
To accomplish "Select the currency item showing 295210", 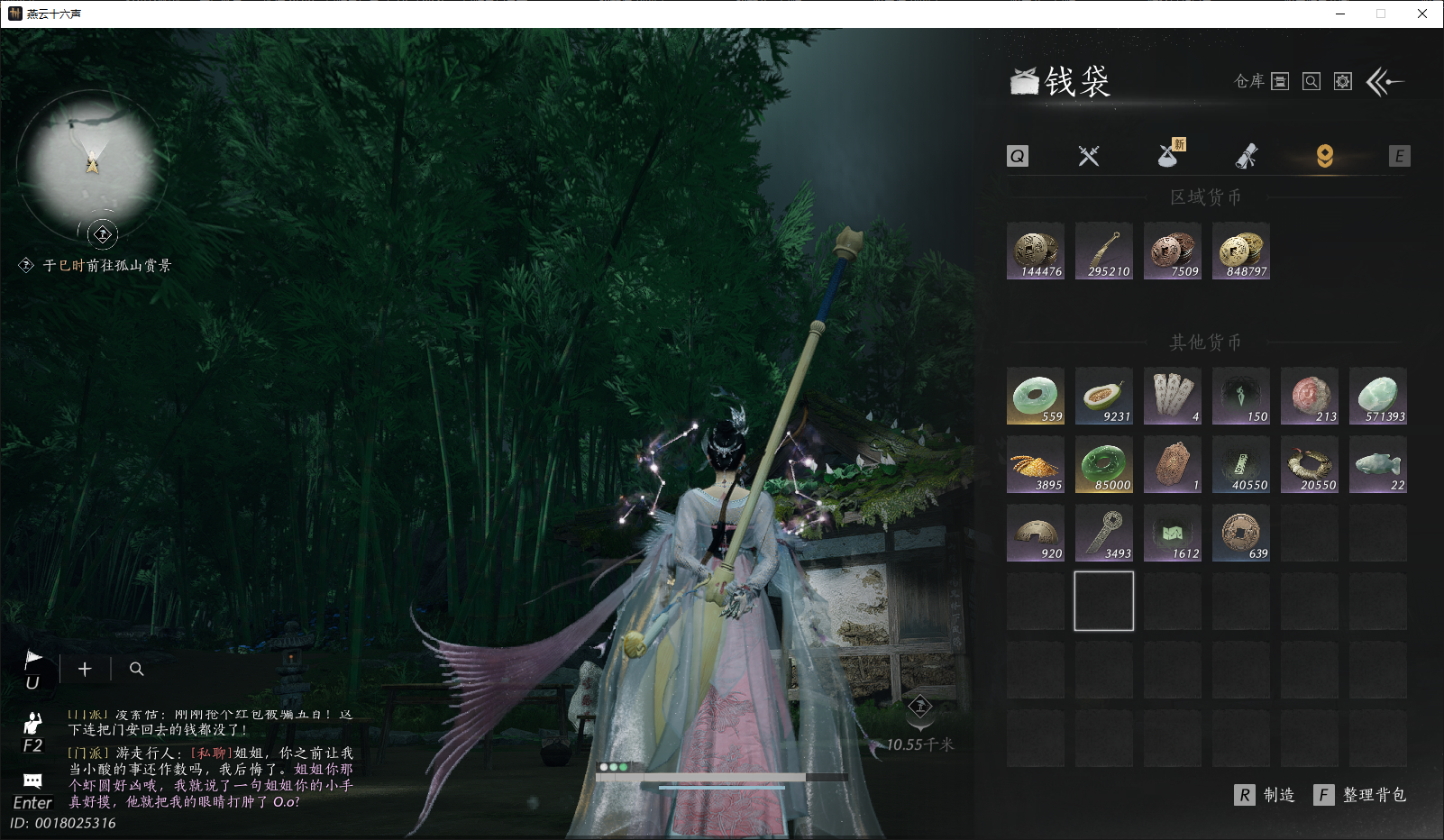I will coord(1104,251).
